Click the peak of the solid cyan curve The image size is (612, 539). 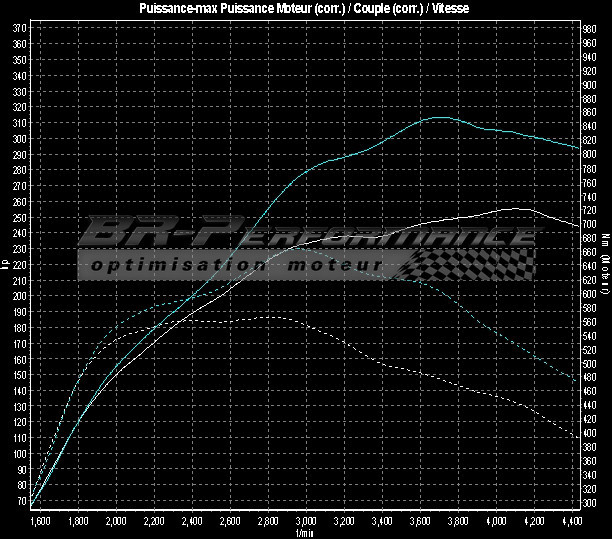pos(440,117)
